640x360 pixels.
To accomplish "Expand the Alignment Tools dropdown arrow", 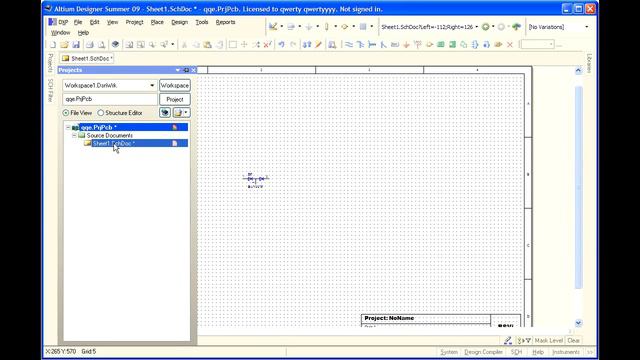I will (300, 27).
